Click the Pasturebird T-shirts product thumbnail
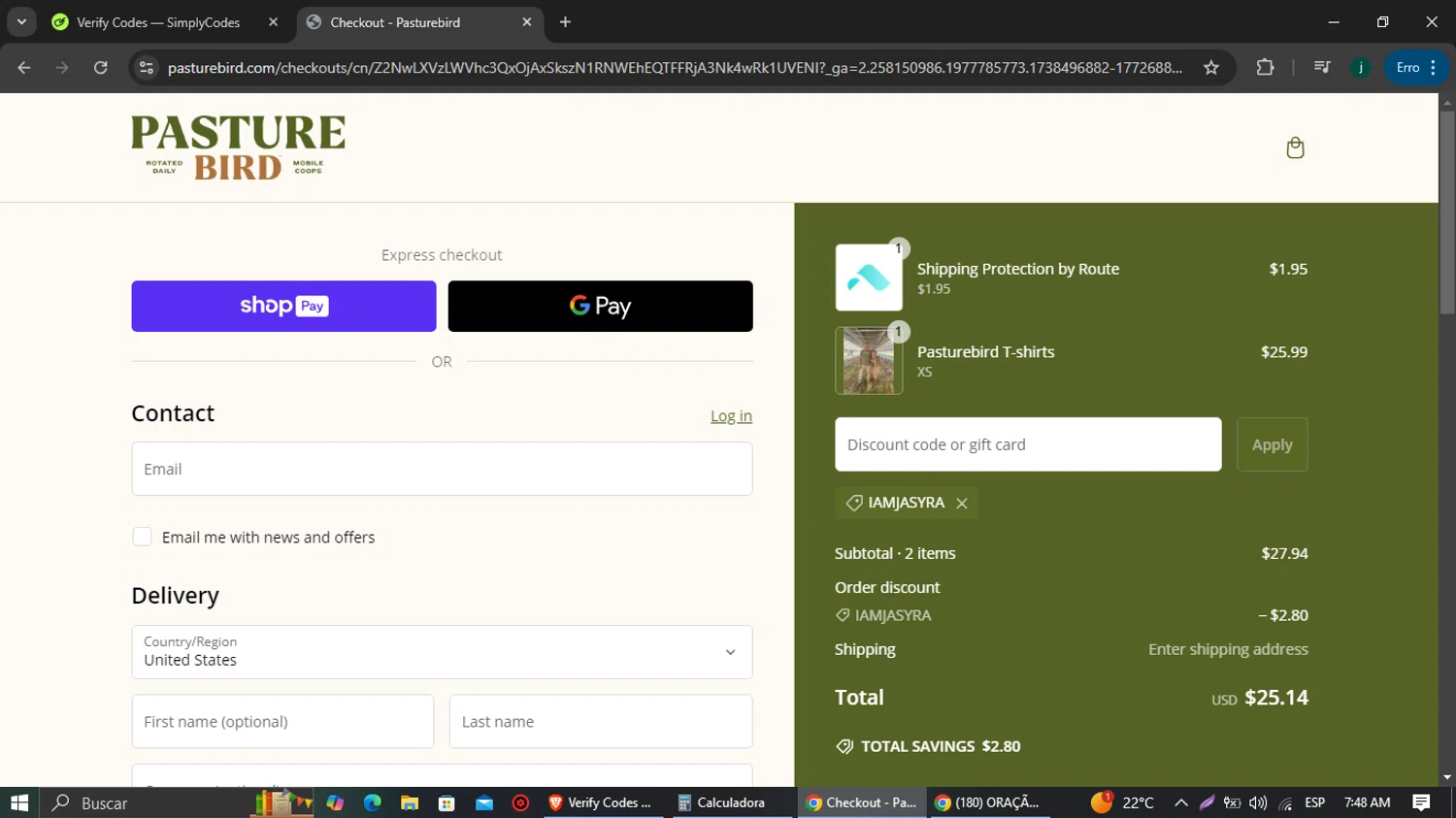 869,361
